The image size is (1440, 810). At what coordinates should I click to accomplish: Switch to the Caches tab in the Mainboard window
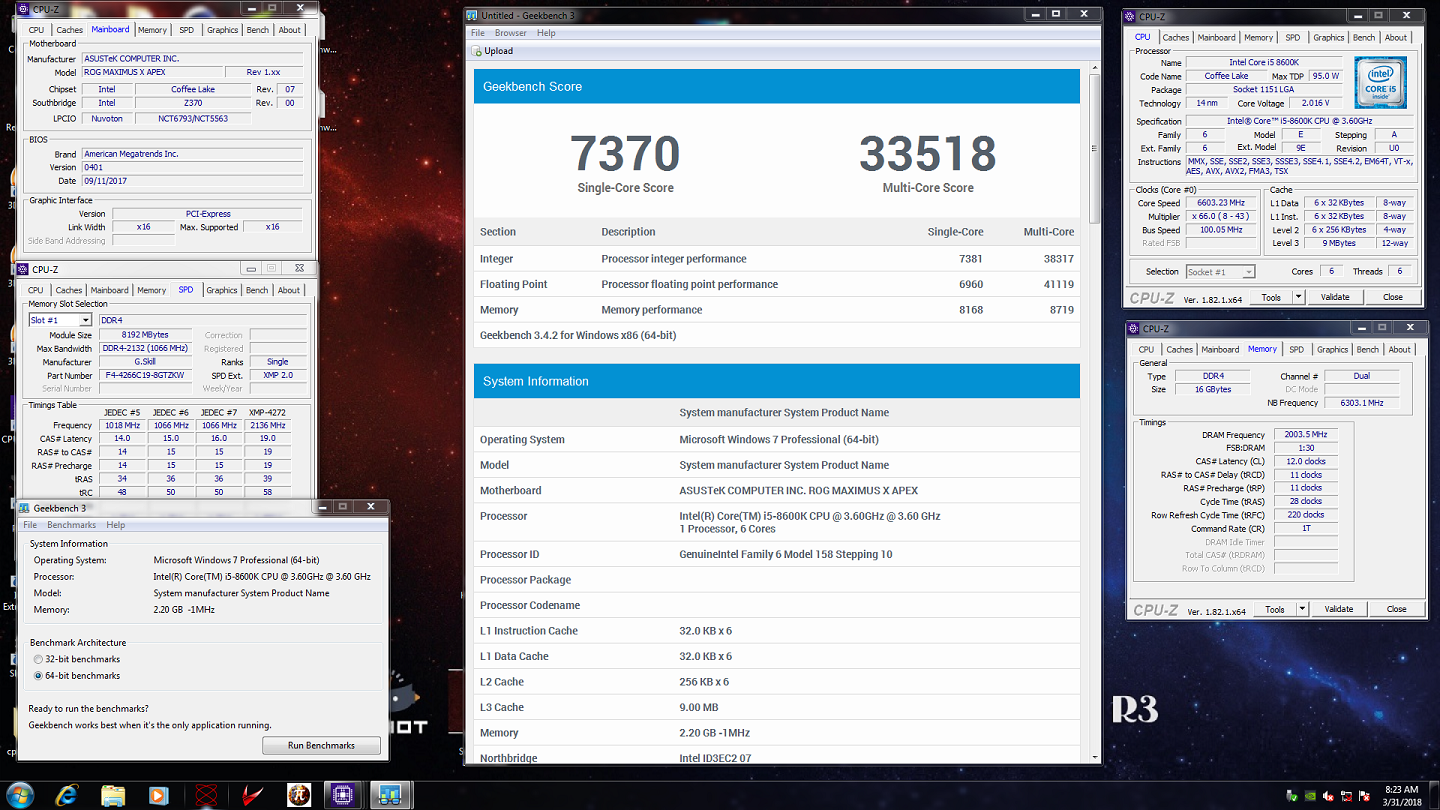[69, 30]
